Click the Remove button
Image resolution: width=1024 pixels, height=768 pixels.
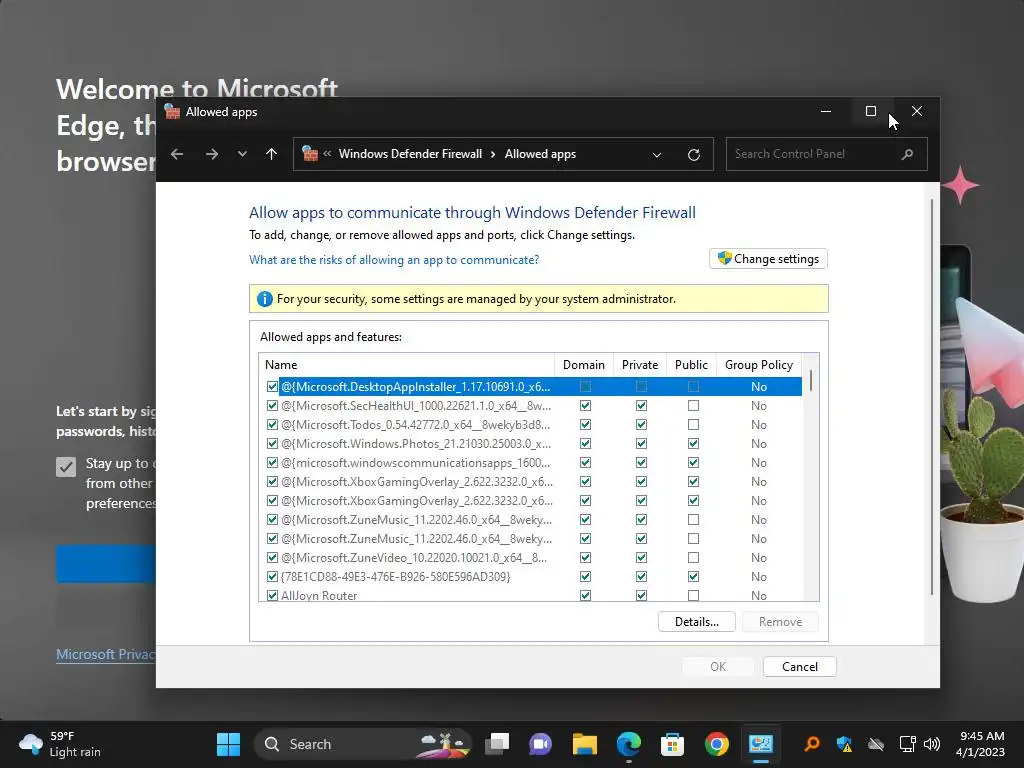(x=780, y=622)
